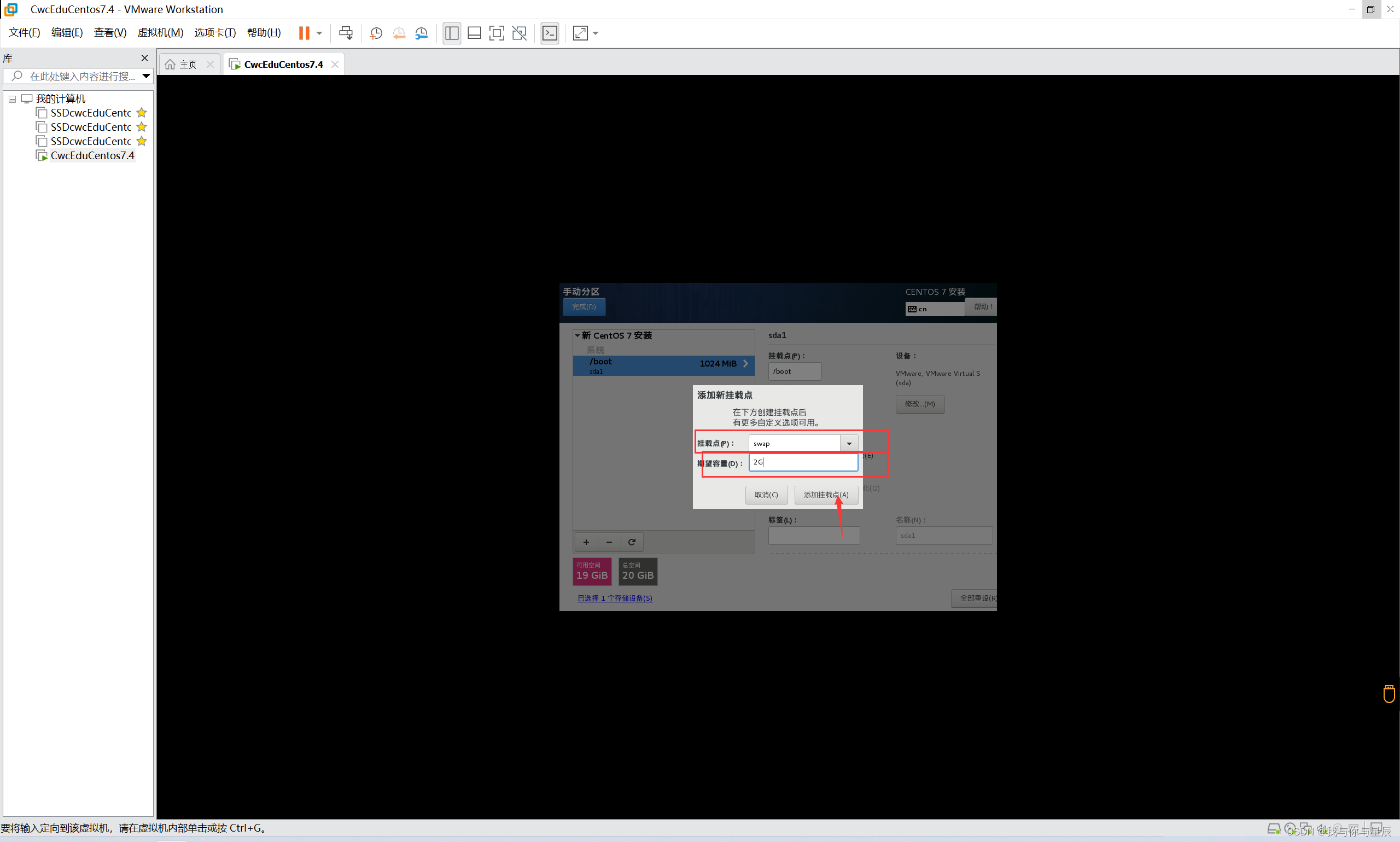
Task: Click the 19 GiB available space indicator
Action: 591,571
